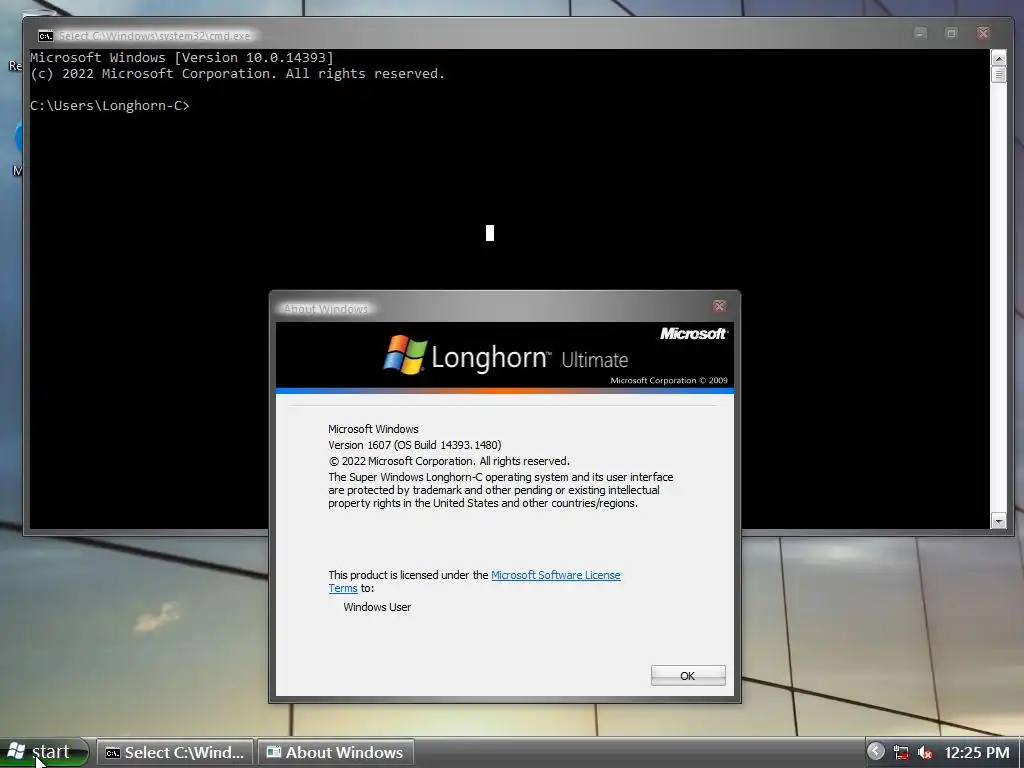The image size is (1024, 768).
Task: Expand hidden system tray icons
Action: [x=876, y=752]
